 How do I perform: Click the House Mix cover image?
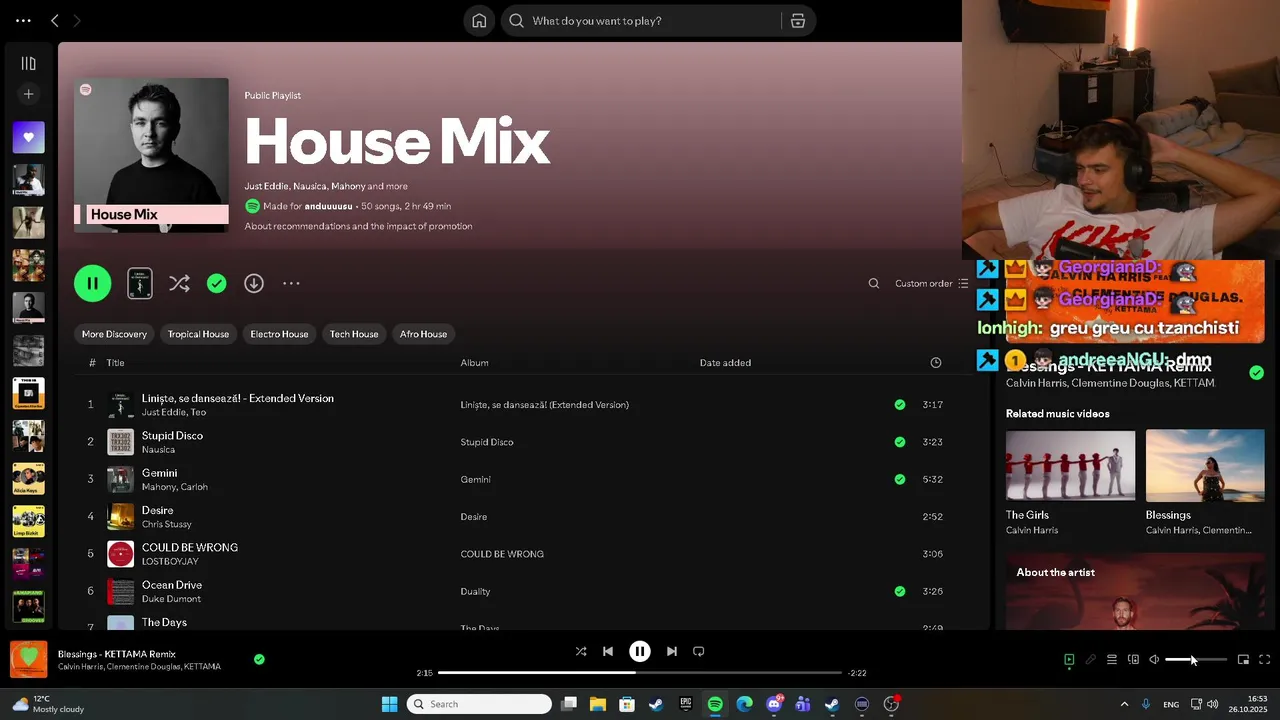coord(151,155)
